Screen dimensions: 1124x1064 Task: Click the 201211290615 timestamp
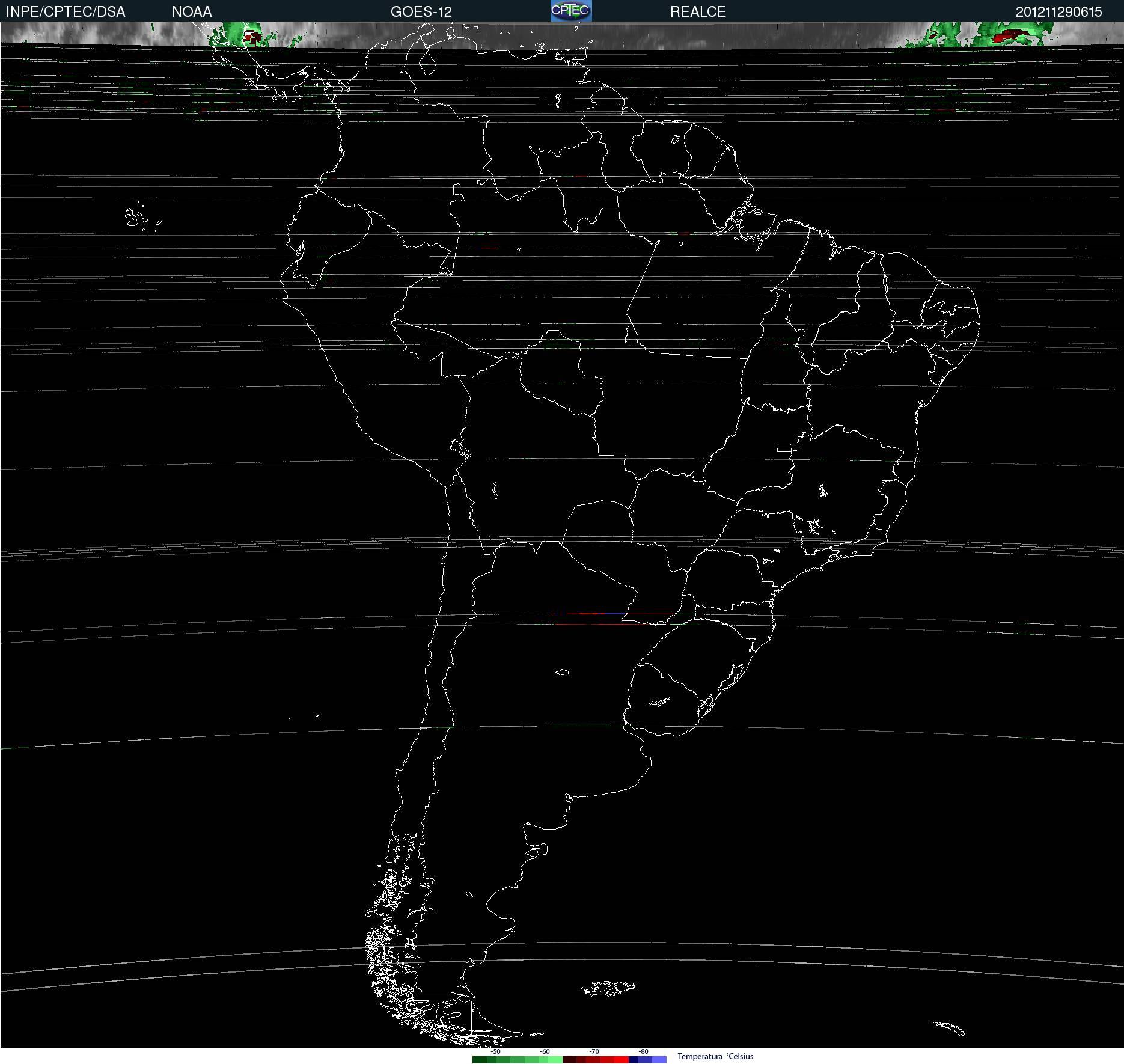tap(1059, 11)
